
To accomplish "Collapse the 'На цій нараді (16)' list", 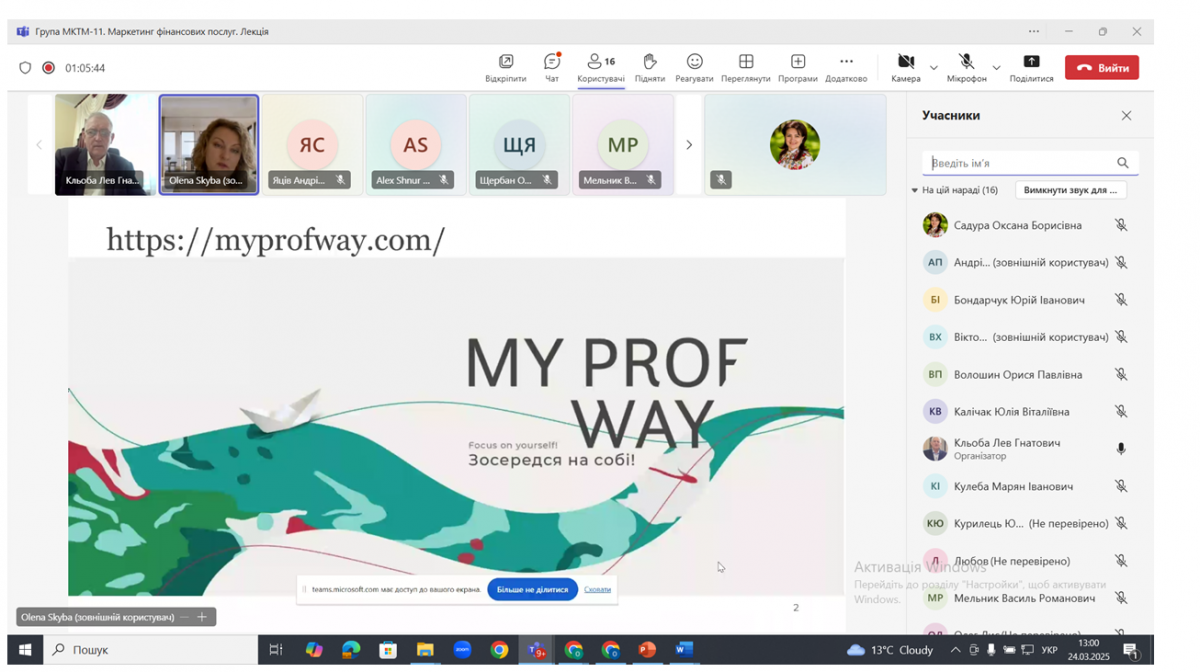I will (914, 190).
